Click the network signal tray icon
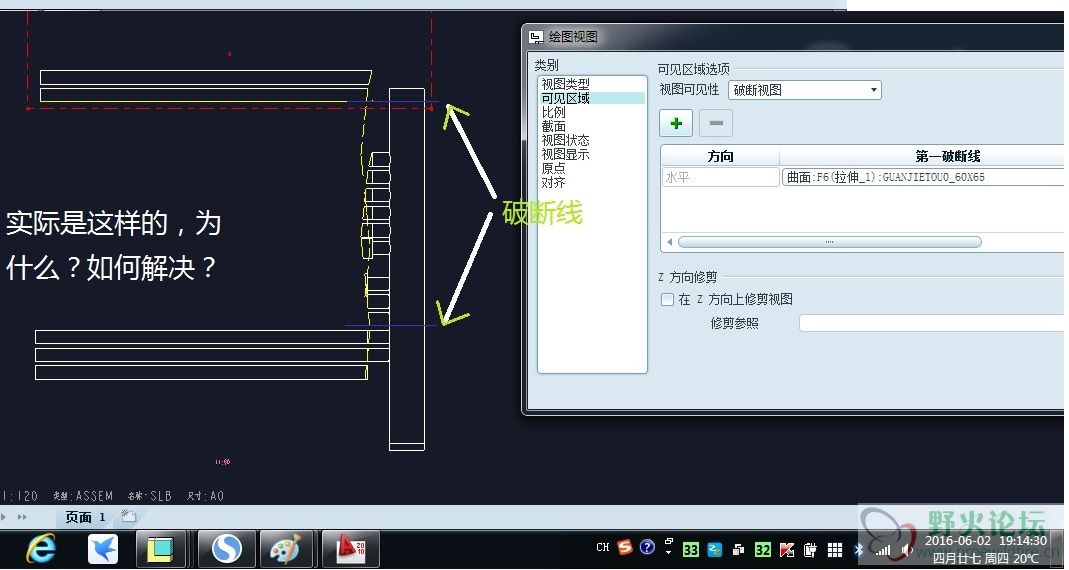Screen dimensions: 1069x570 883,550
